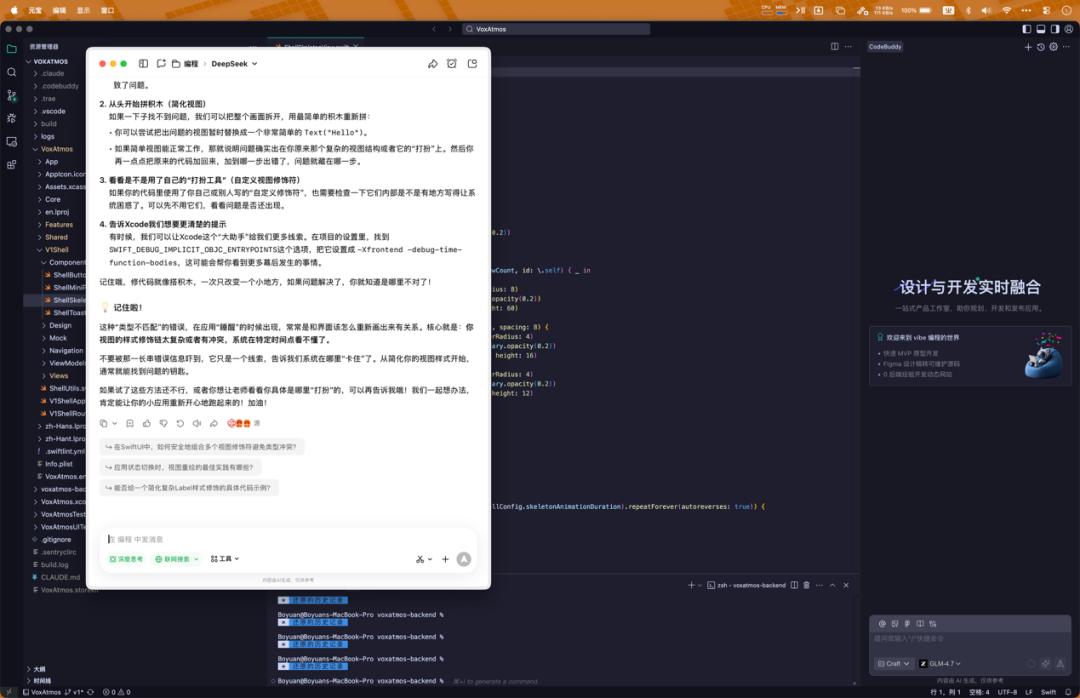Image resolution: width=1080 pixels, height=698 pixels.
Task: Regenerate the response with the circular arrow icon
Action: (x=180, y=423)
